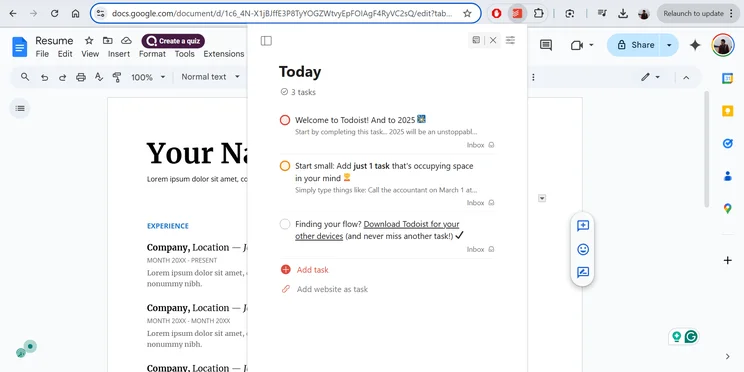Image resolution: width=744 pixels, height=372 pixels.
Task: Open the File menu
Action: (x=42, y=54)
